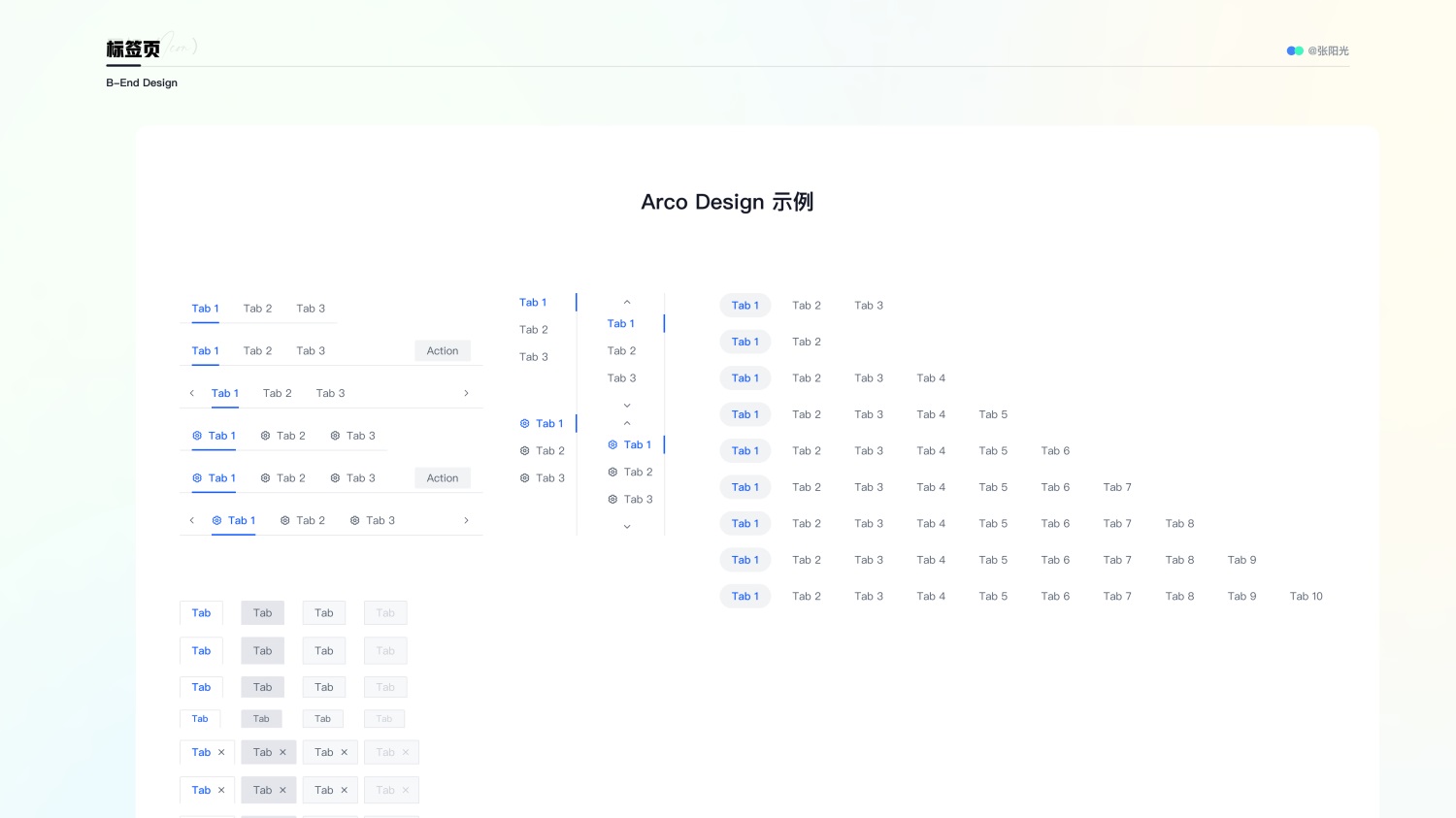The width and height of the screenshot is (1456, 818).
Task: Select Tab 2 in the text-only row with Action button
Action: [x=257, y=351]
